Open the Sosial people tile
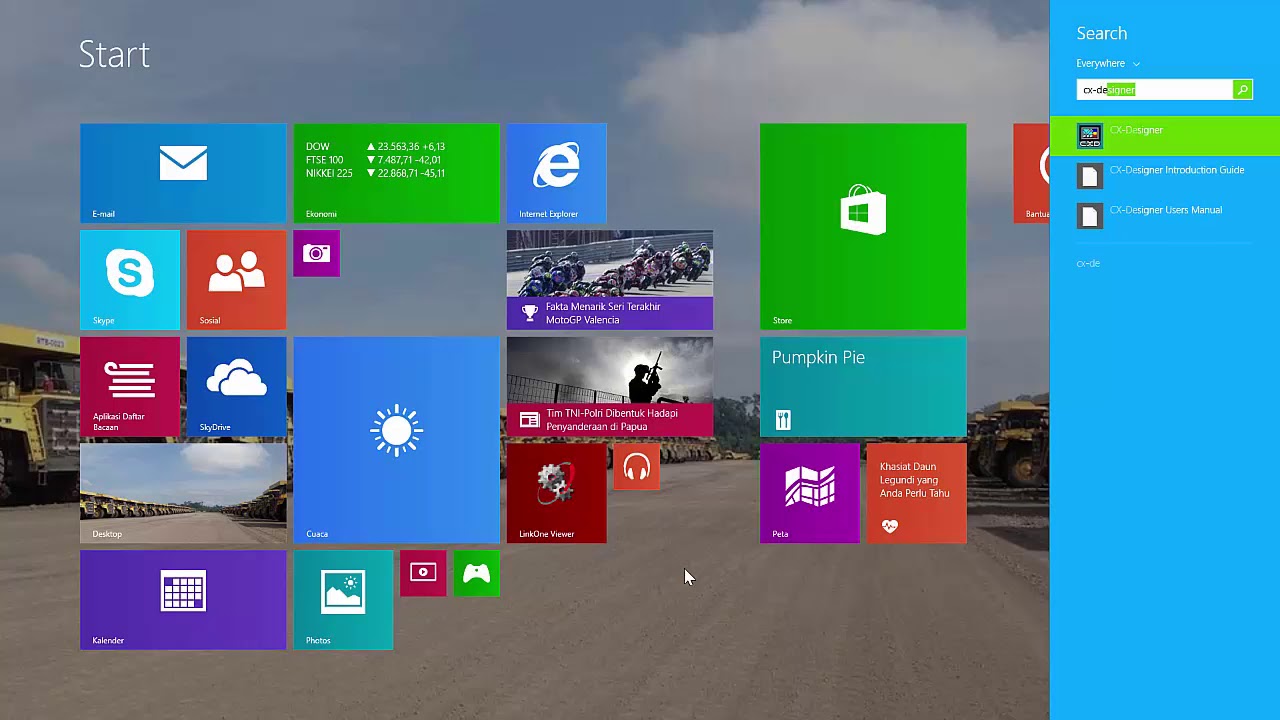This screenshot has height=720, width=1280. tap(237, 280)
